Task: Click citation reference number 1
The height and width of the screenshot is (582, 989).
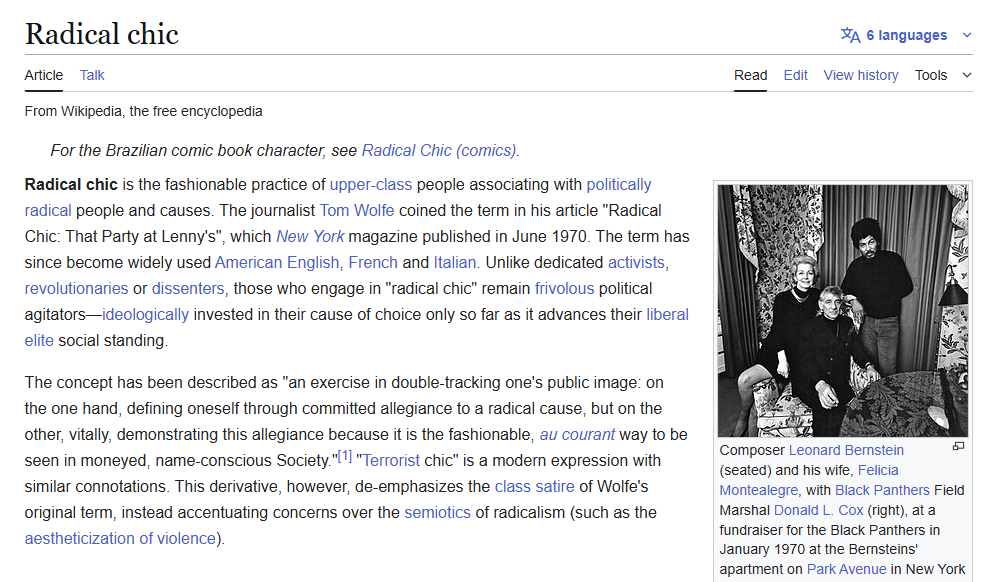Action: [x=344, y=456]
